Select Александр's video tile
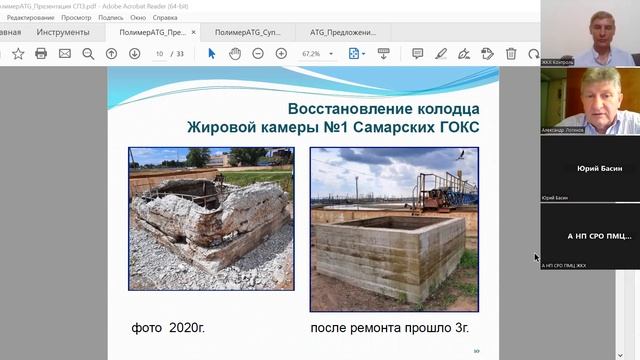The height and width of the screenshot is (360, 640). coord(590,101)
